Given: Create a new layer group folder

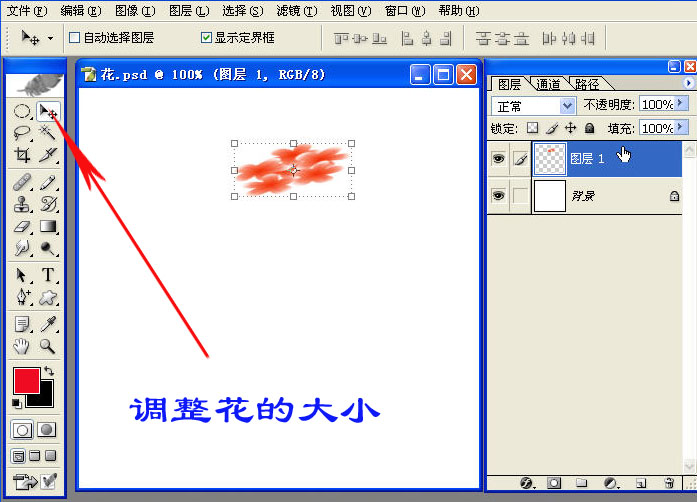Looking at the screenshot, I should (x=581, y=483).
